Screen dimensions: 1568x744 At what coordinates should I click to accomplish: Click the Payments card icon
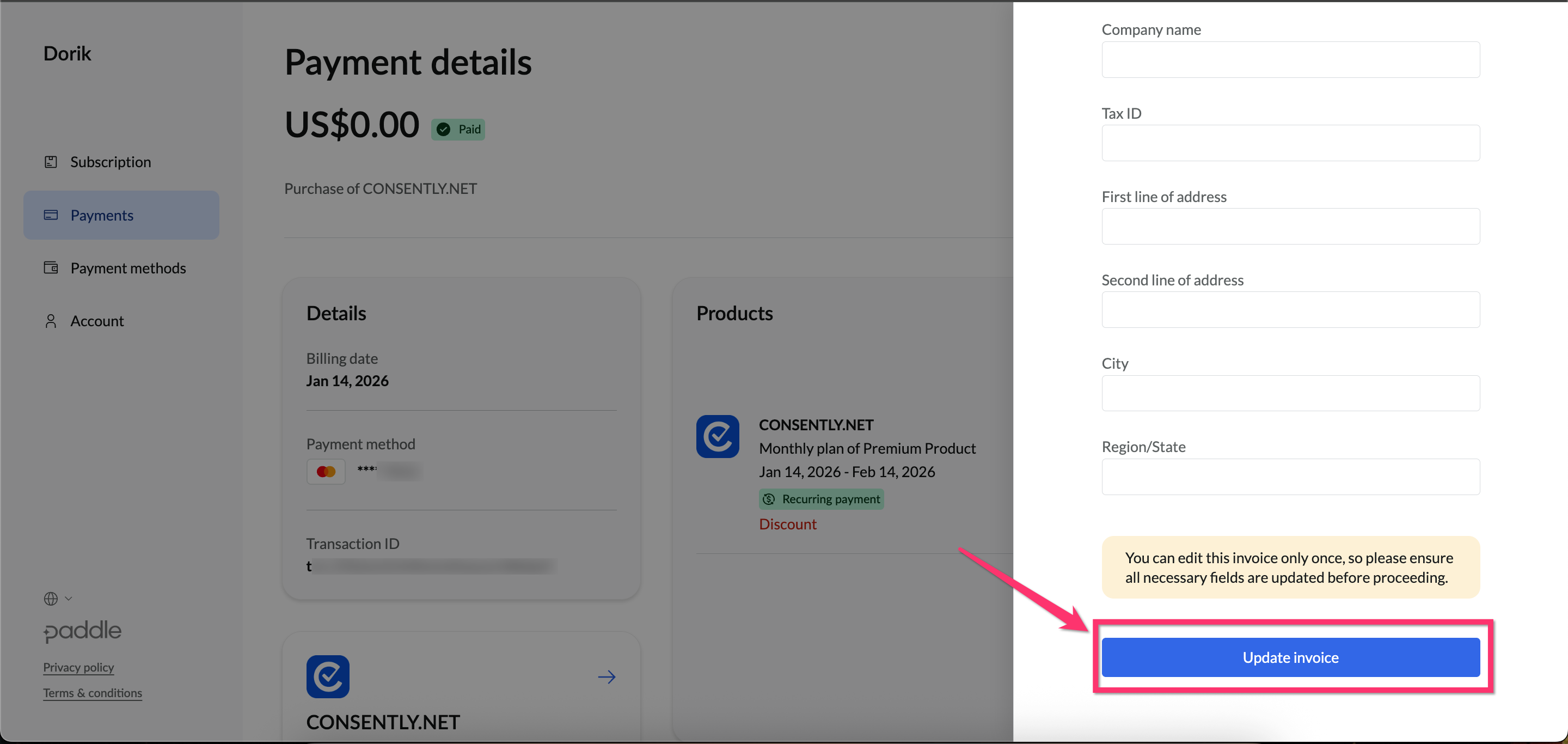pos(51,215)
